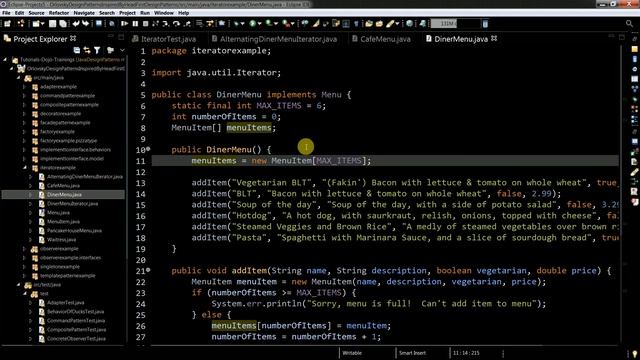Open the Window menu
This screenshot has height=360, width=640.
click(164, 13)
